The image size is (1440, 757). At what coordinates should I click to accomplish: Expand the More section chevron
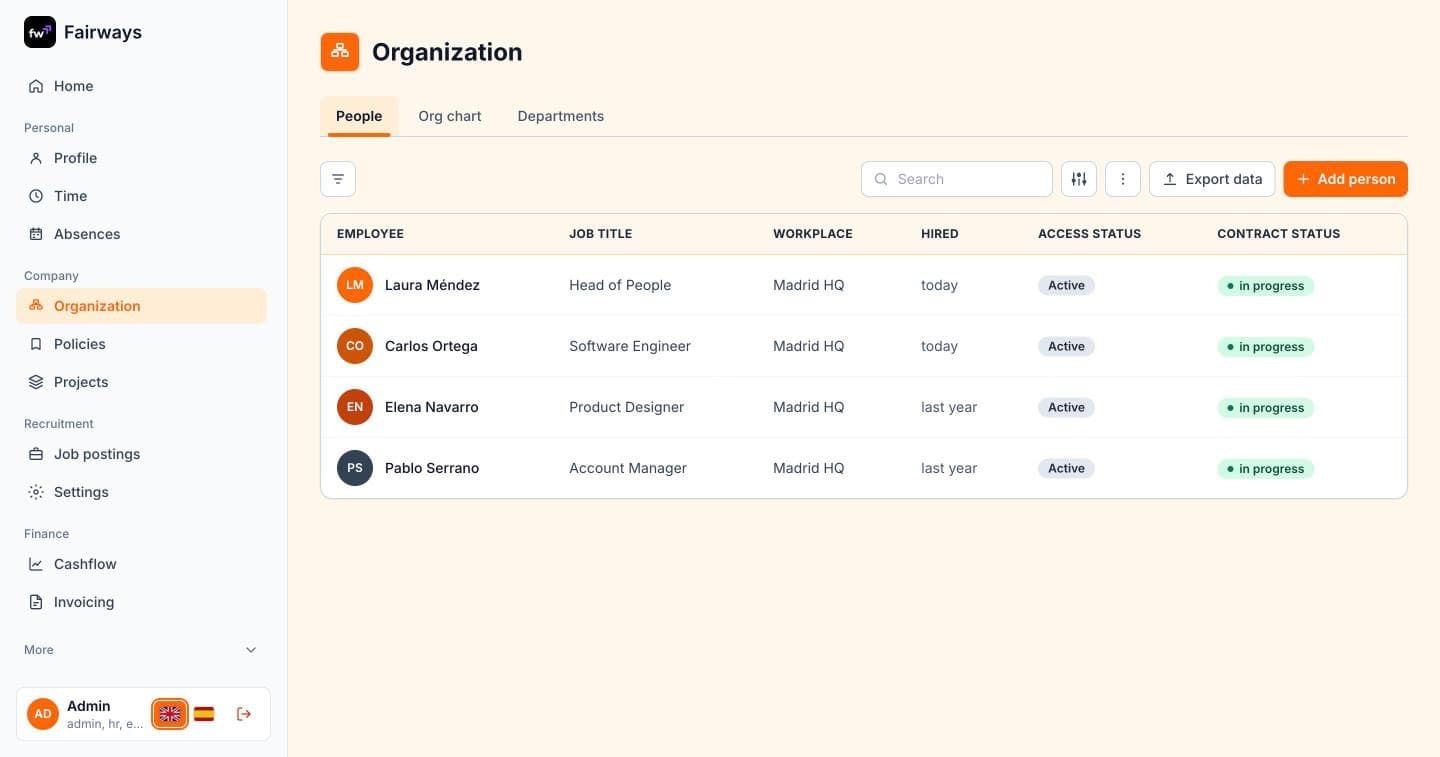click(x=251, y=650)
